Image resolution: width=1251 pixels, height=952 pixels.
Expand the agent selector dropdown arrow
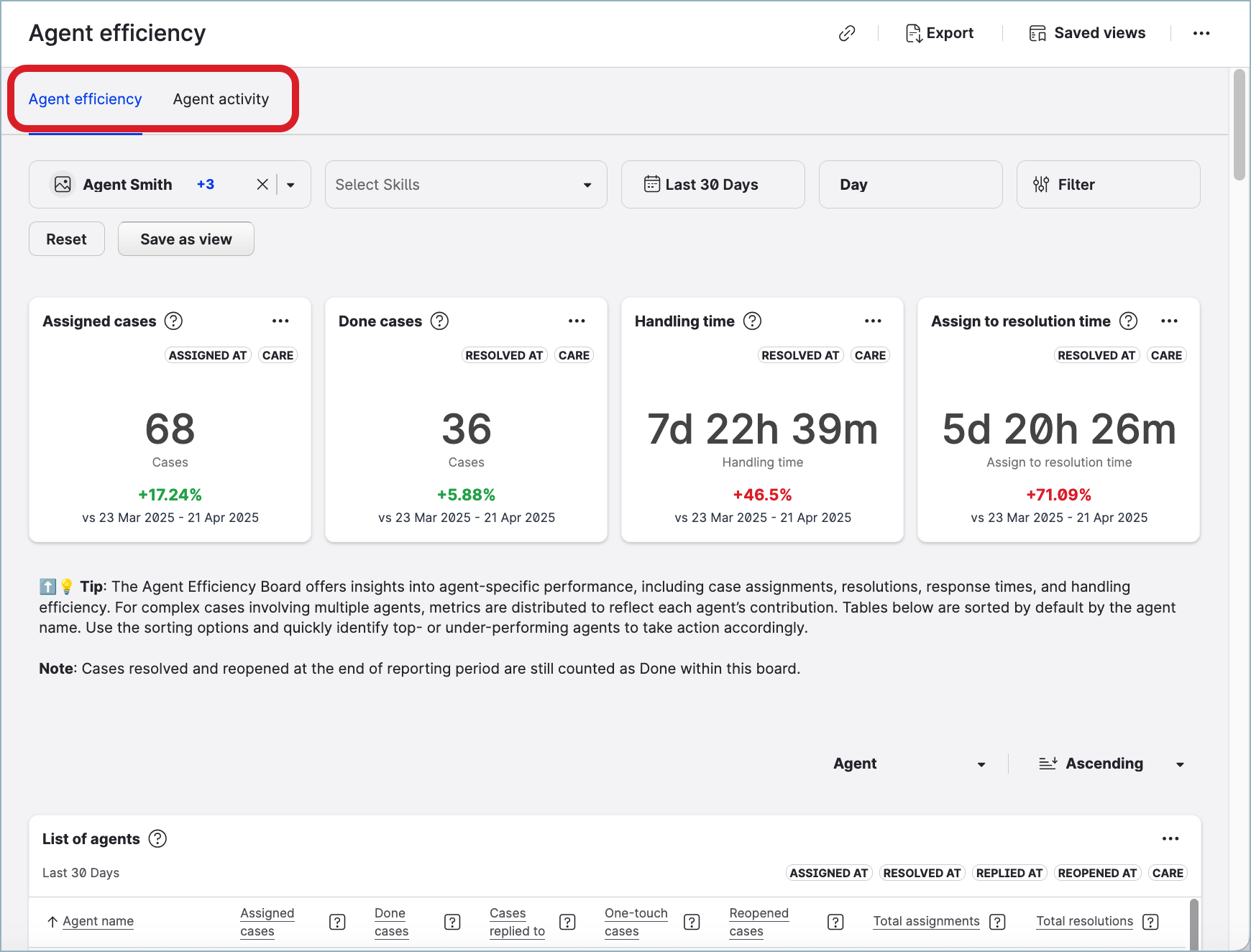pos(290,185)
